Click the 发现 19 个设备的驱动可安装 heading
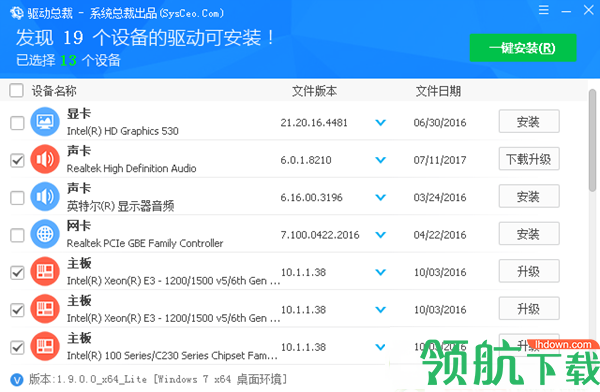This screenshot has height=392, width=600. click(x=145, y=38)
